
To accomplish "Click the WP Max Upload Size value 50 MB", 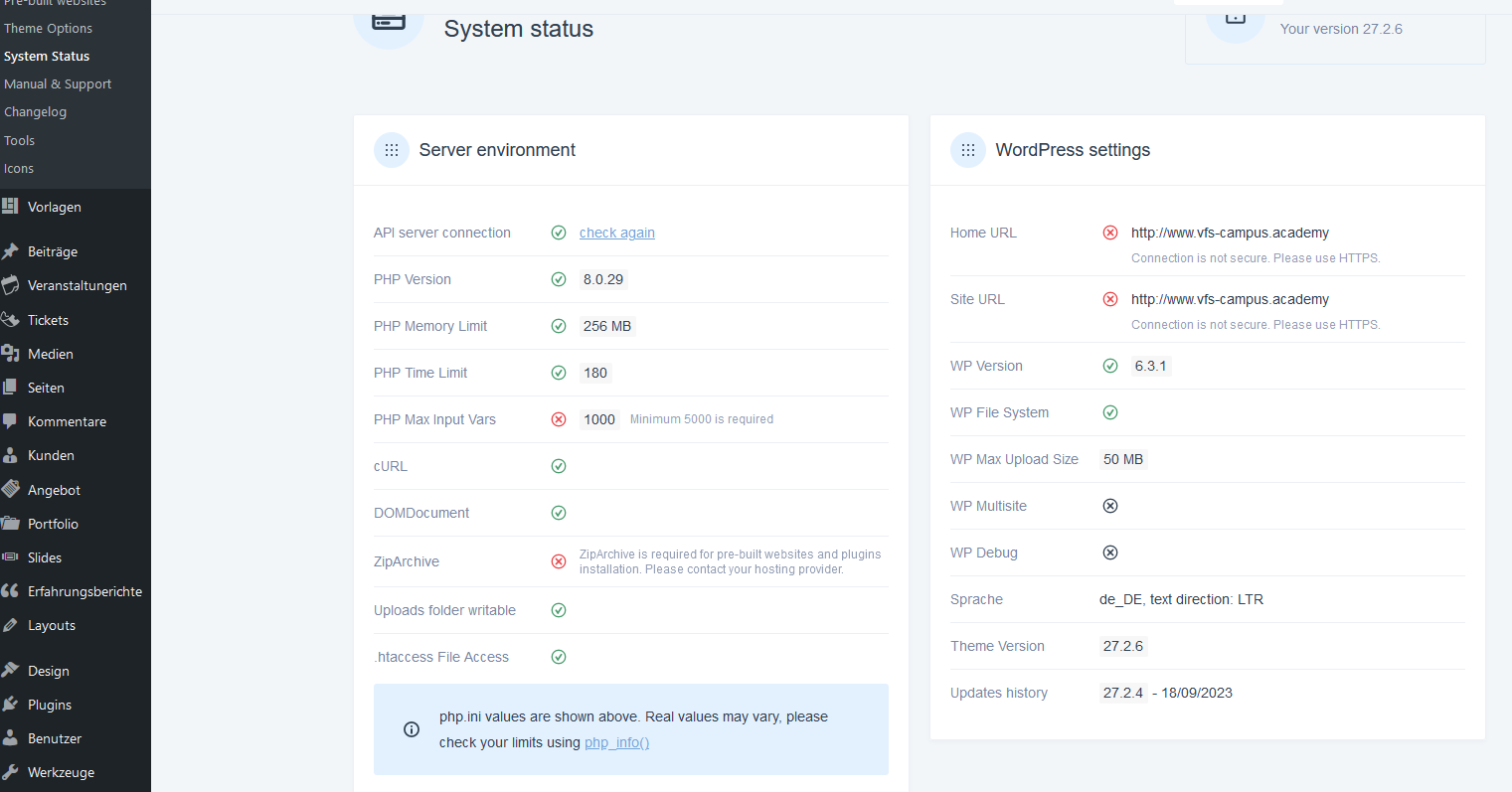I will point(1123,459).
